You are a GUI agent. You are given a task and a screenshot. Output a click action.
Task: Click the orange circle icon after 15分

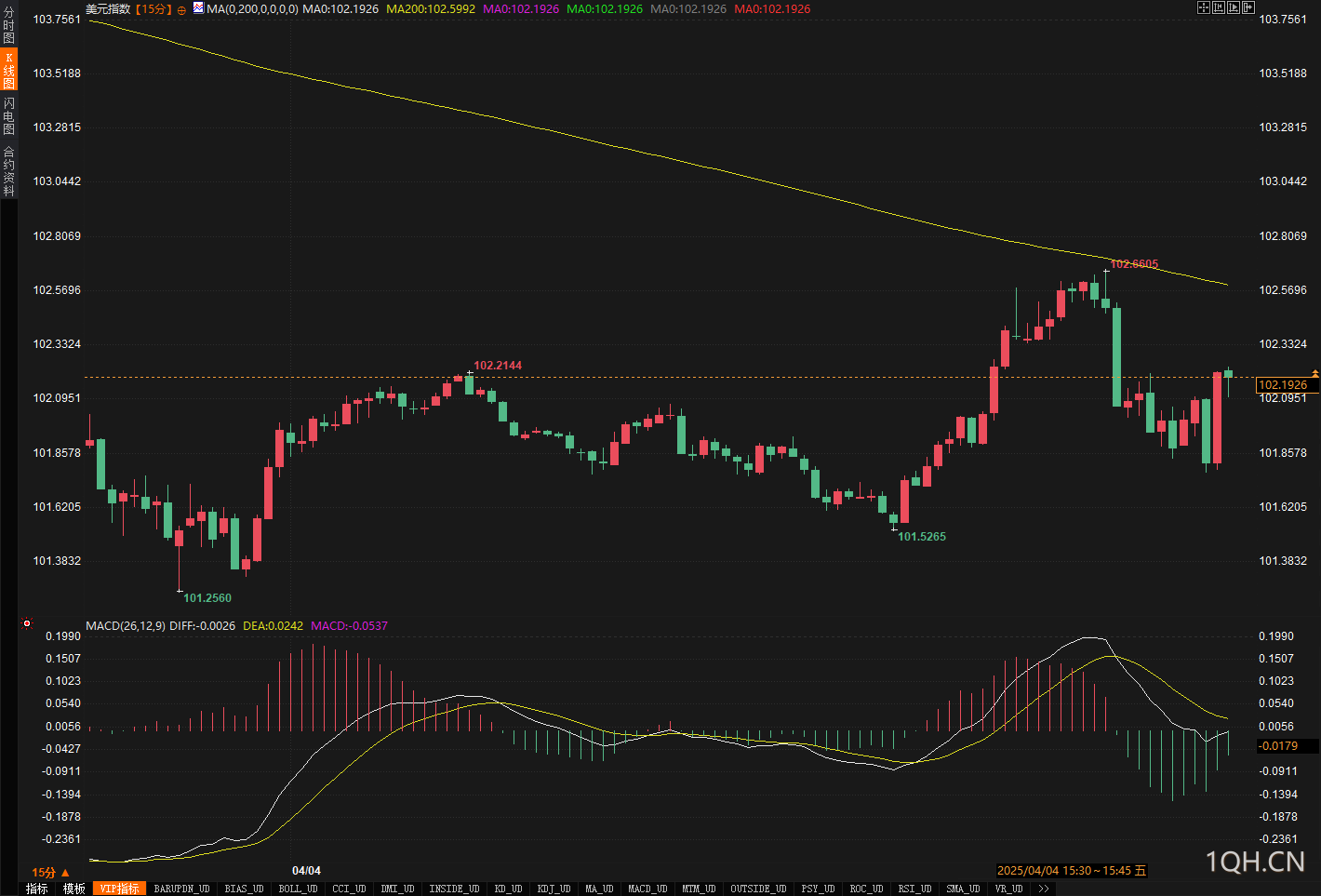[x=181, y=9]
